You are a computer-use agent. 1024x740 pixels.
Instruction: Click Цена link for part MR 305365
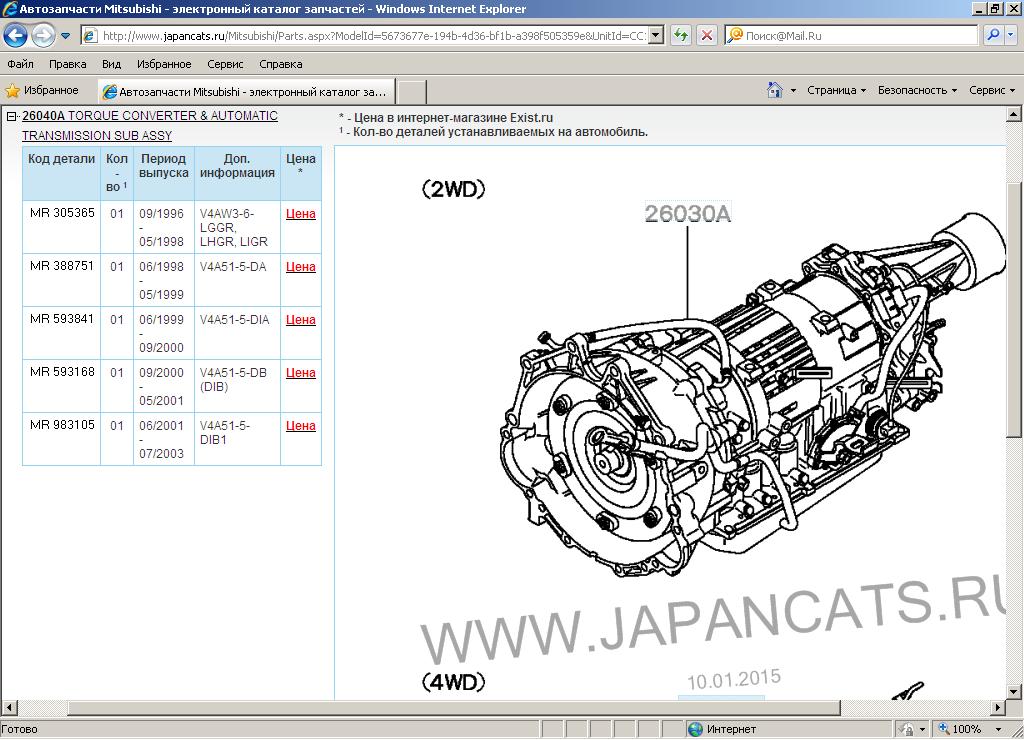coord(300,214)
